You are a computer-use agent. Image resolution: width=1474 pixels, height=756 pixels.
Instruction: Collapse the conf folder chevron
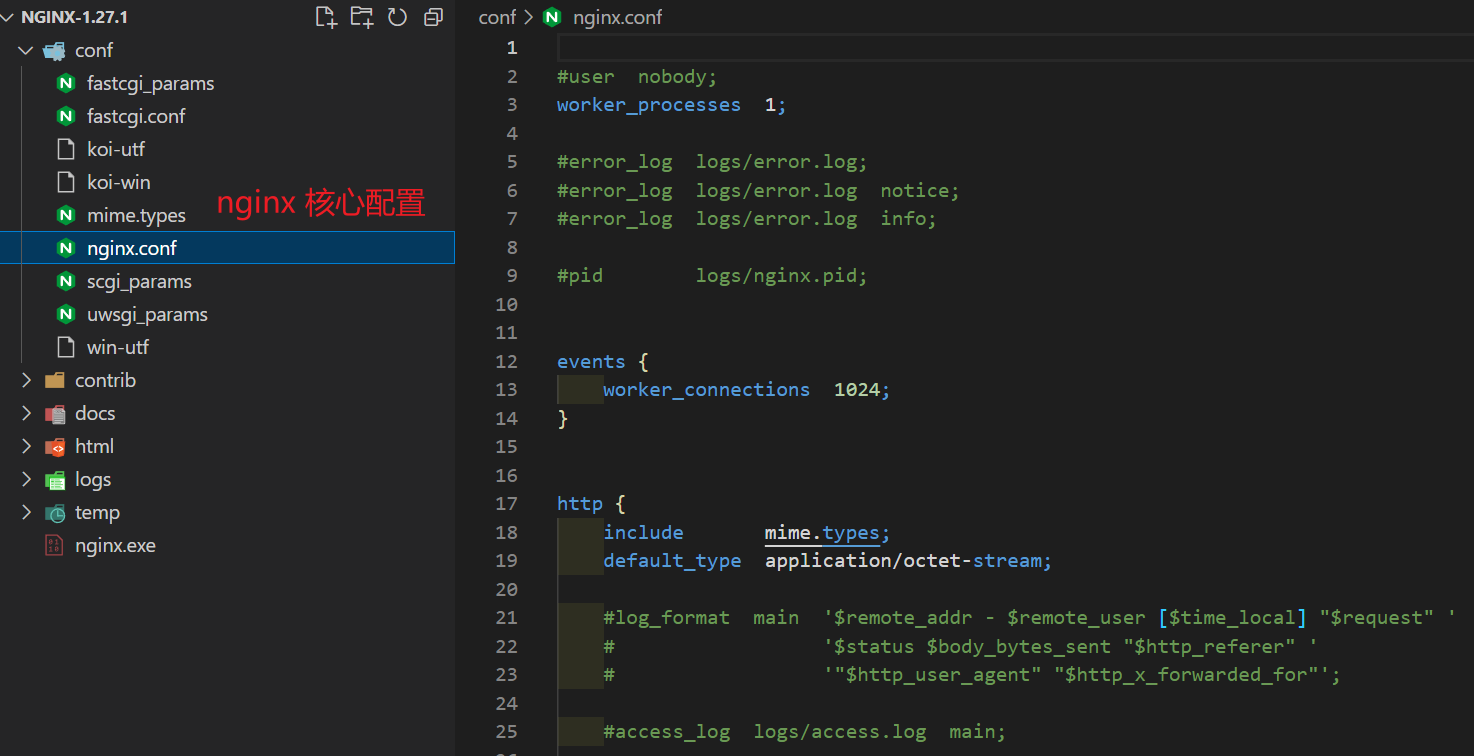click(x=26, y=50)
